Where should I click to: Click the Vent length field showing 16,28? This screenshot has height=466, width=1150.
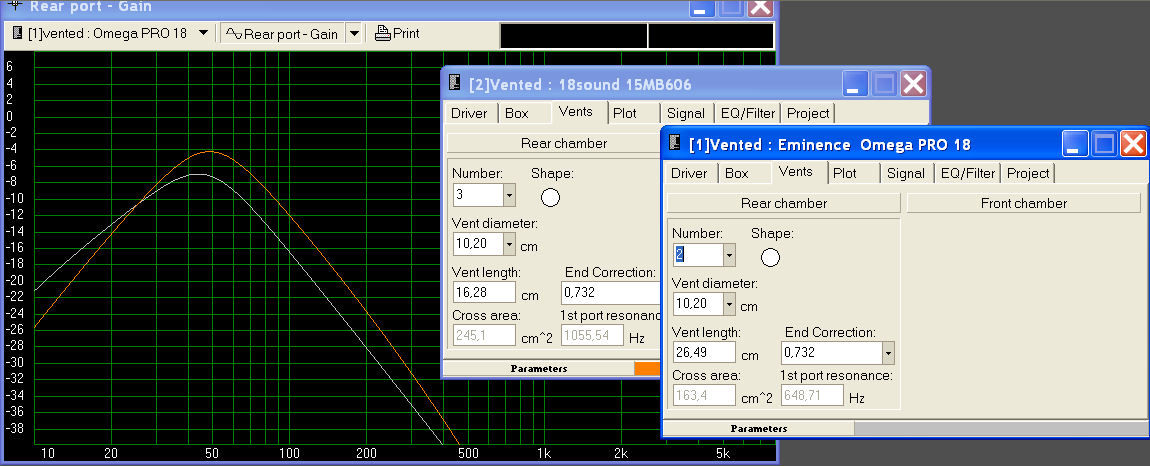click(485, 292)
